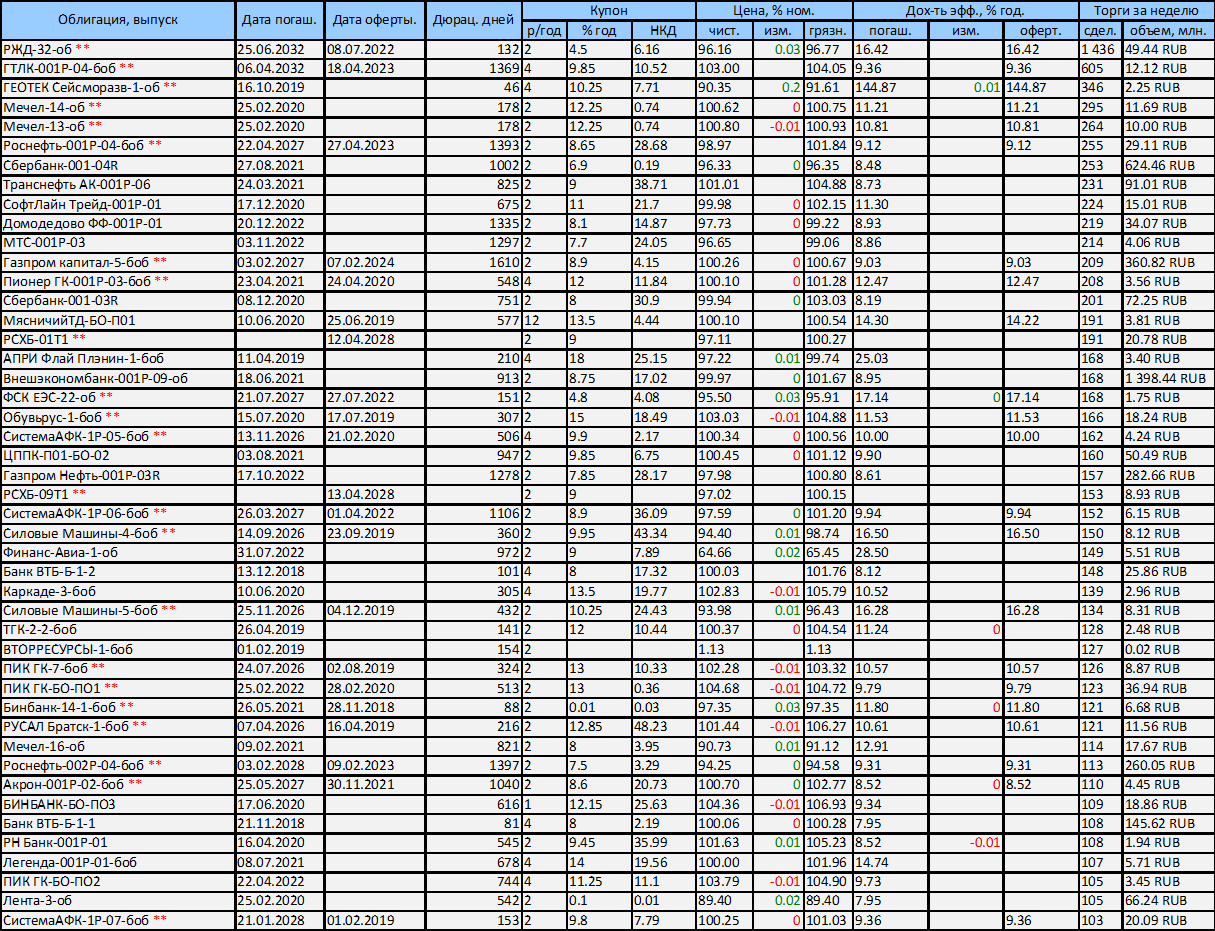Click the 'Купон' group header
The height and width of the screenshot is (931, 1215).
pyautogui.click(x=608, y=11)
